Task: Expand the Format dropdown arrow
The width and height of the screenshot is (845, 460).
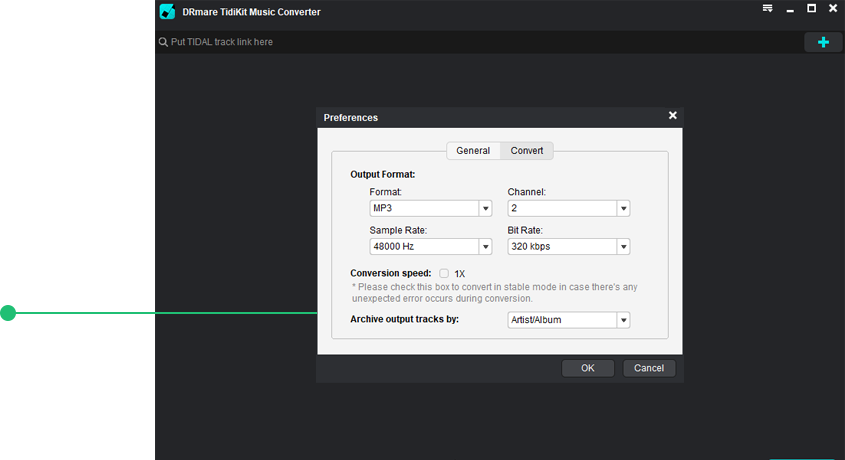Action: (486, 208)
